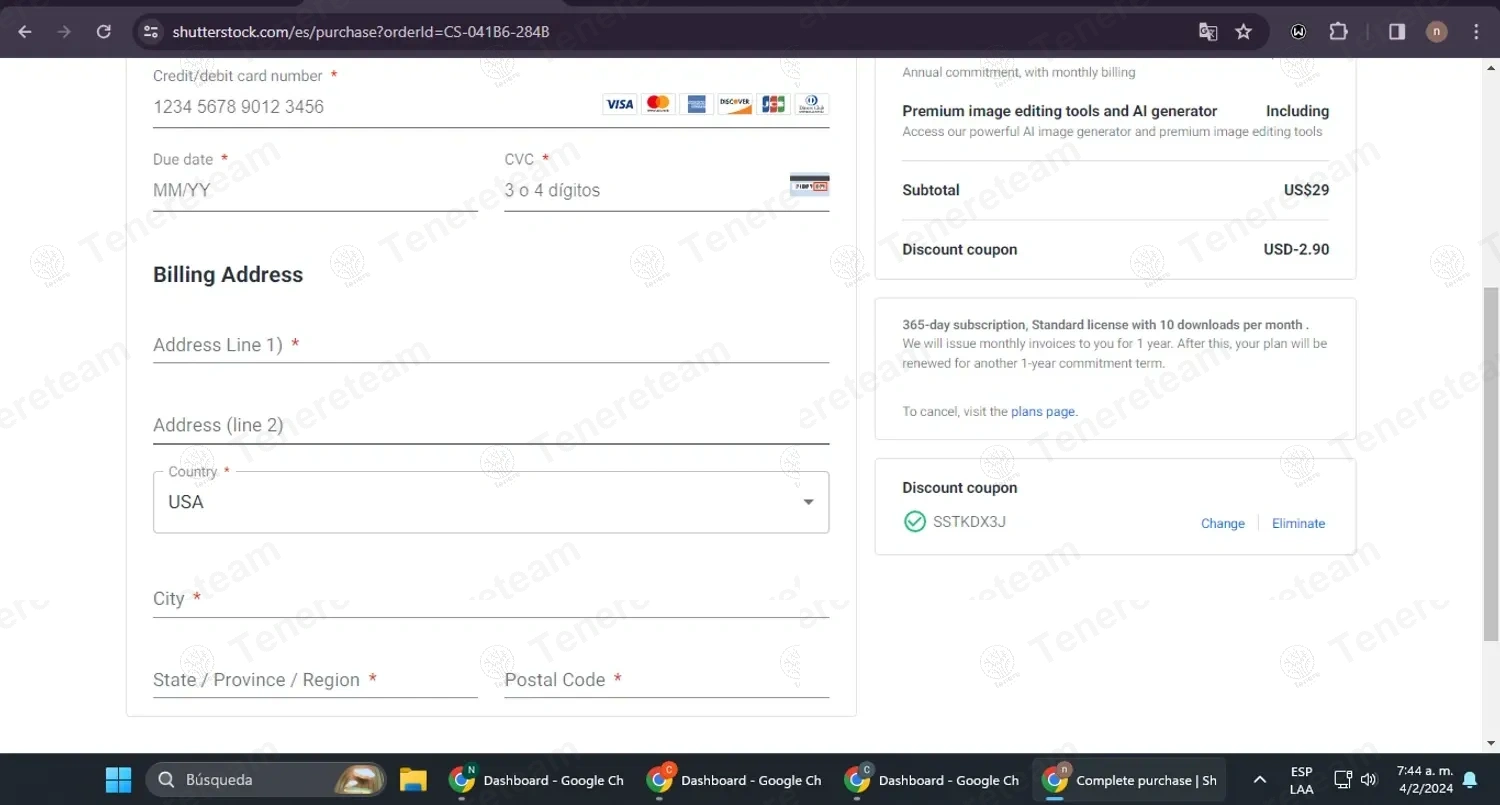1500x805 pixels.
Task: Reload the Shutterstock purchase page
Action: point(103,32)
